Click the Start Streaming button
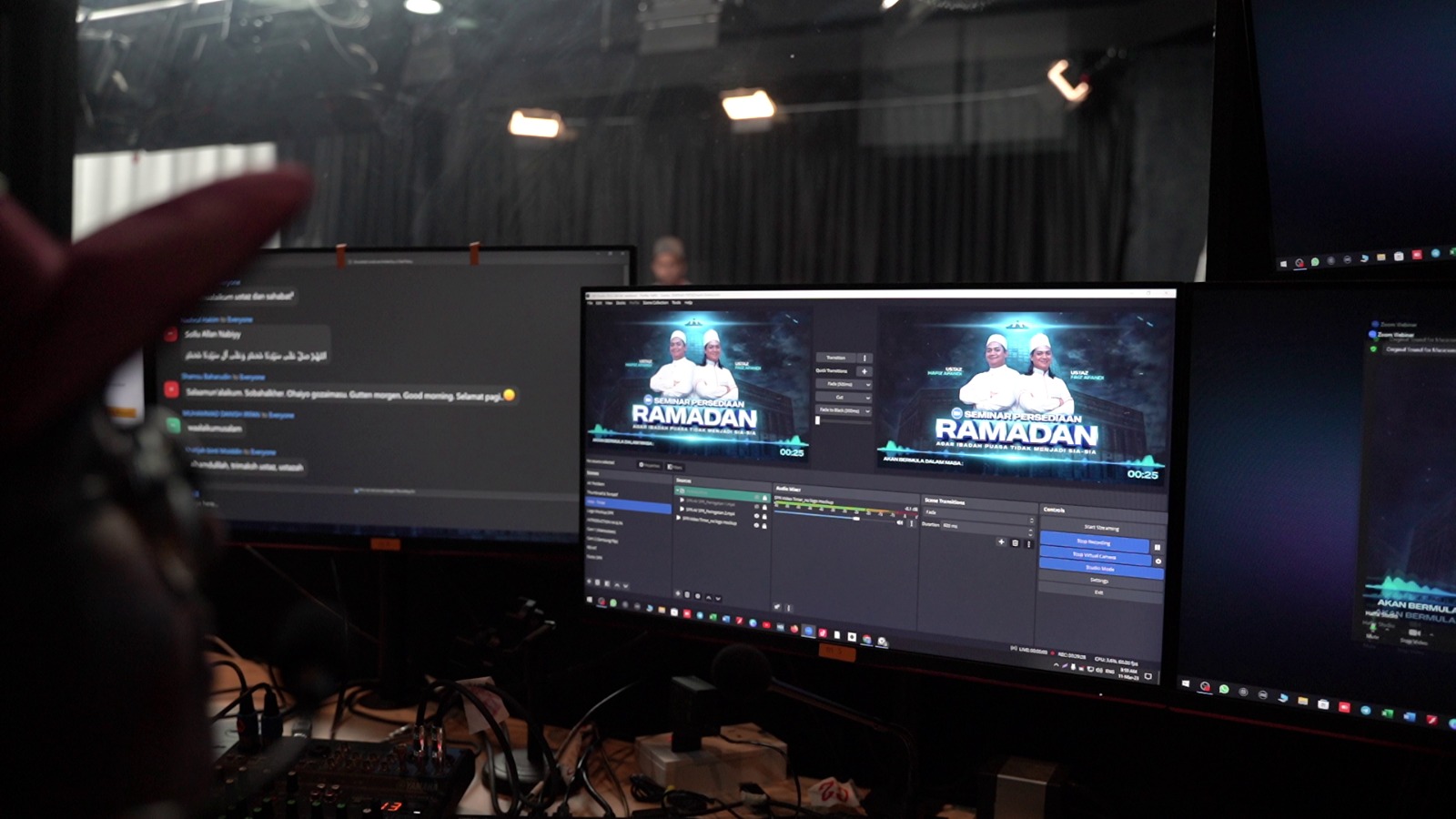 pyautogui.click(x=1101, y=528)
